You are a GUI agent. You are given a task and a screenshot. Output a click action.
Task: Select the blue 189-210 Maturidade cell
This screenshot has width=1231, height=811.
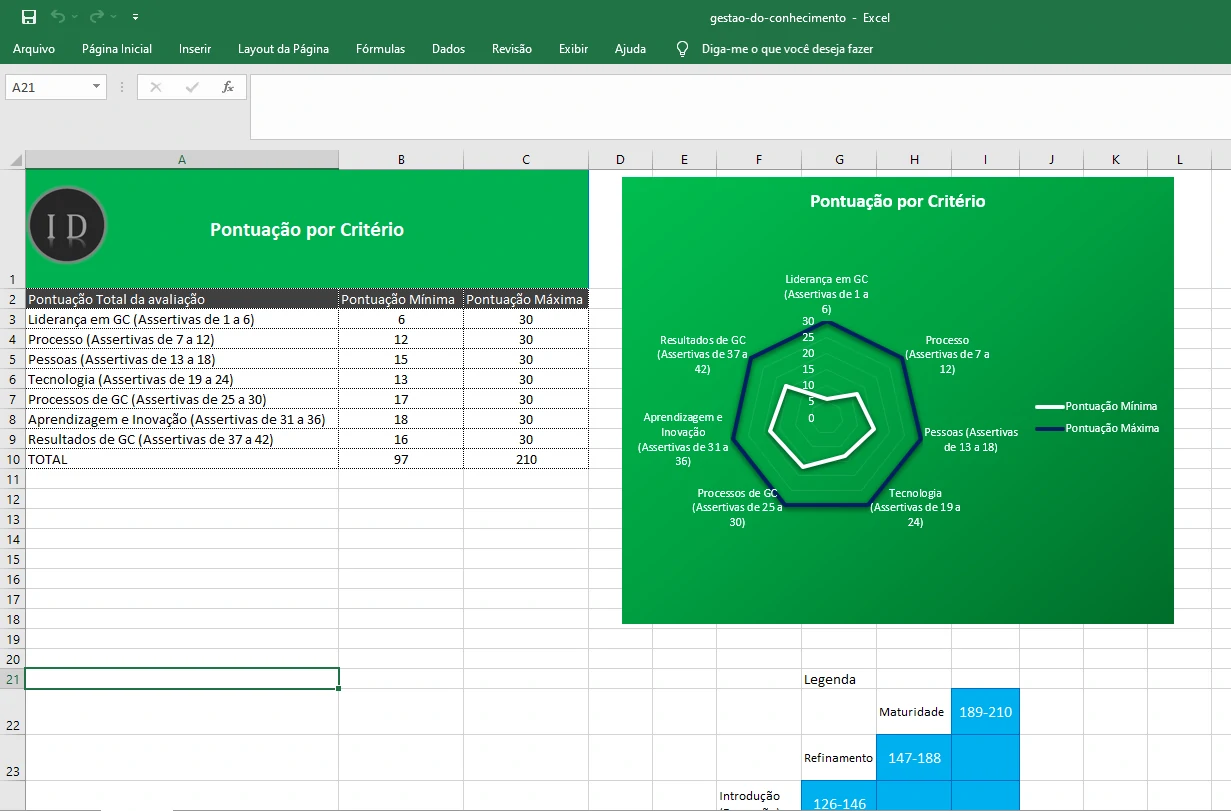point(985,712)
